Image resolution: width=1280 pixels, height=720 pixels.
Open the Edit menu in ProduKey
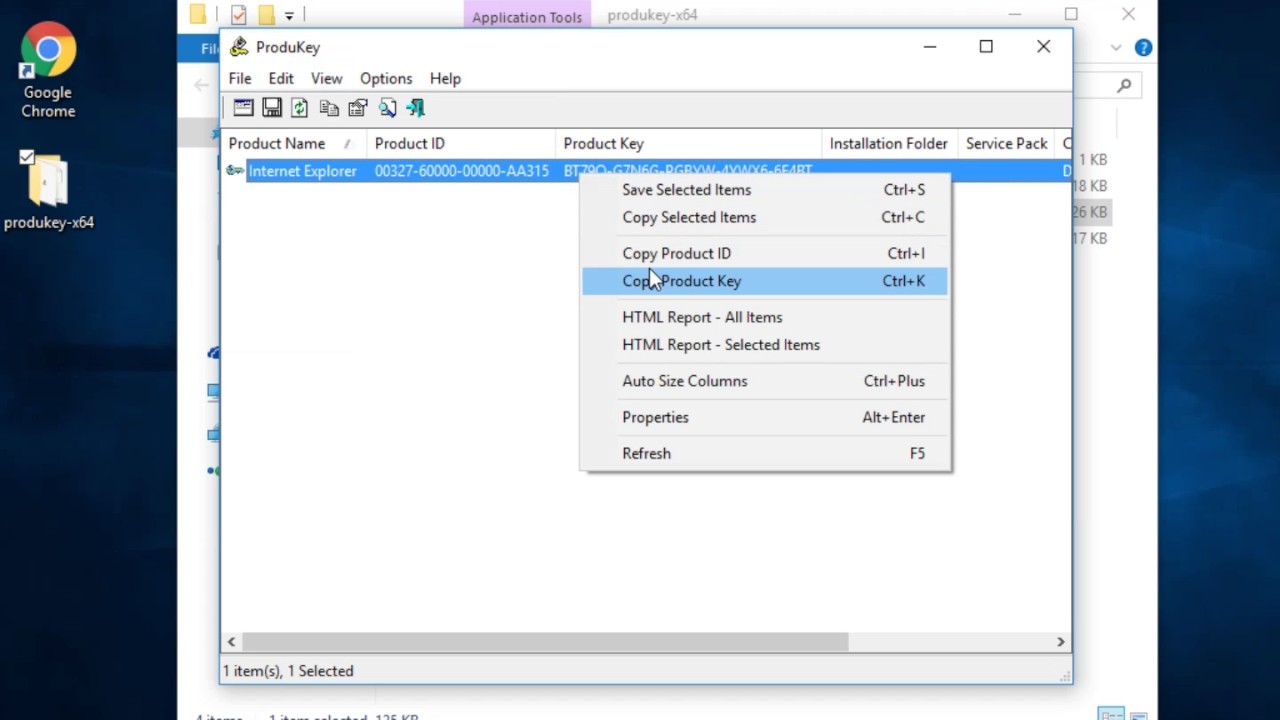[281, 78]
